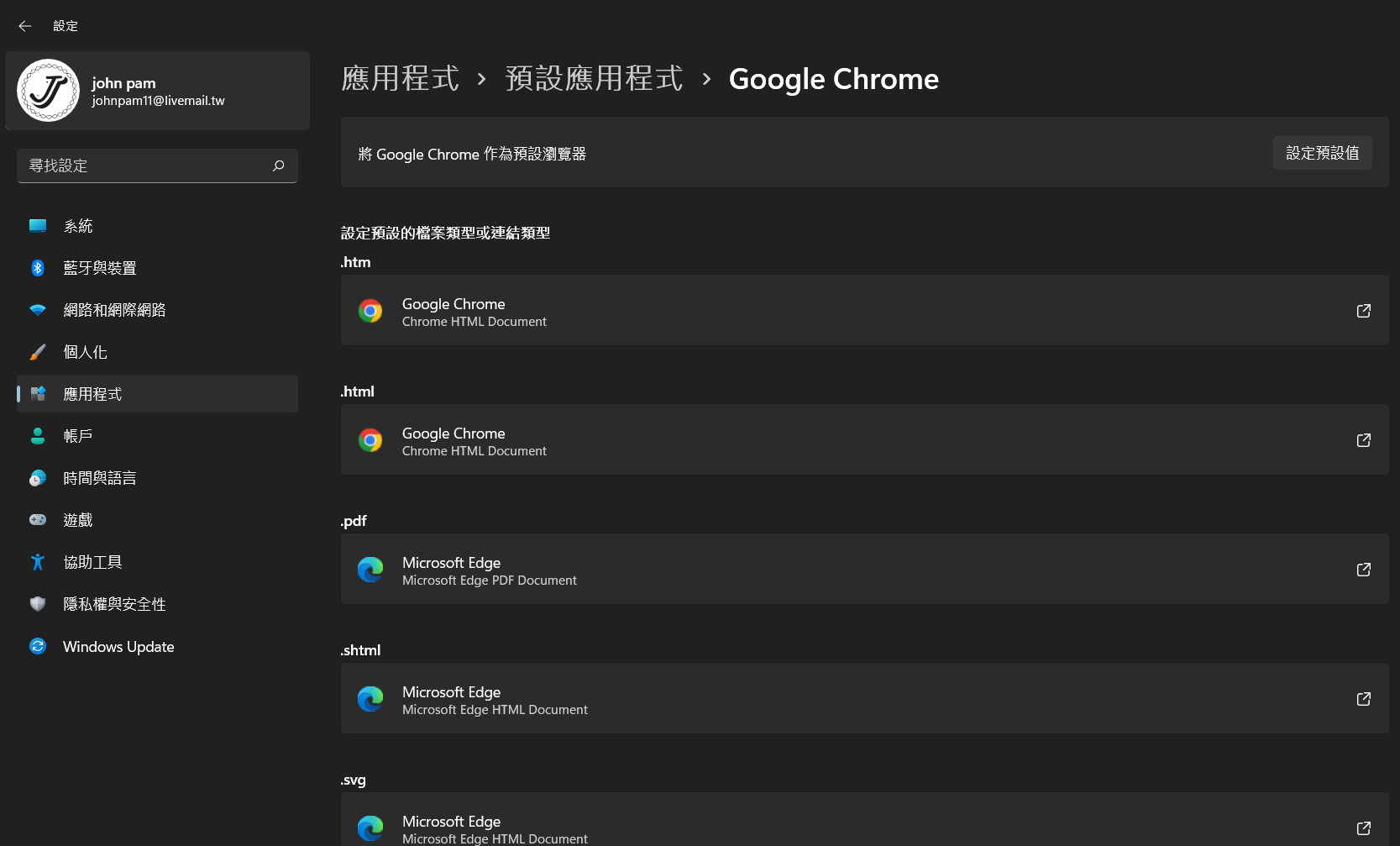Click the 隱私權與安全性 shield icon
The height and width of the screenshot is (846, 1400).
point(38,603)
